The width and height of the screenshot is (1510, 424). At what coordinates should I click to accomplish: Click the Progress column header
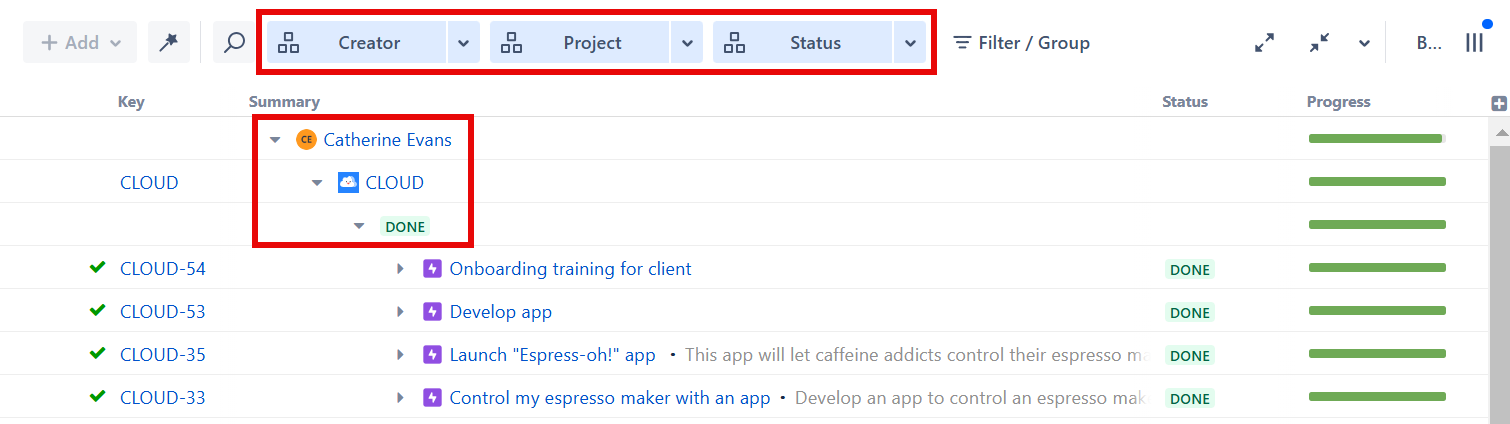(x=1338, y=102)
